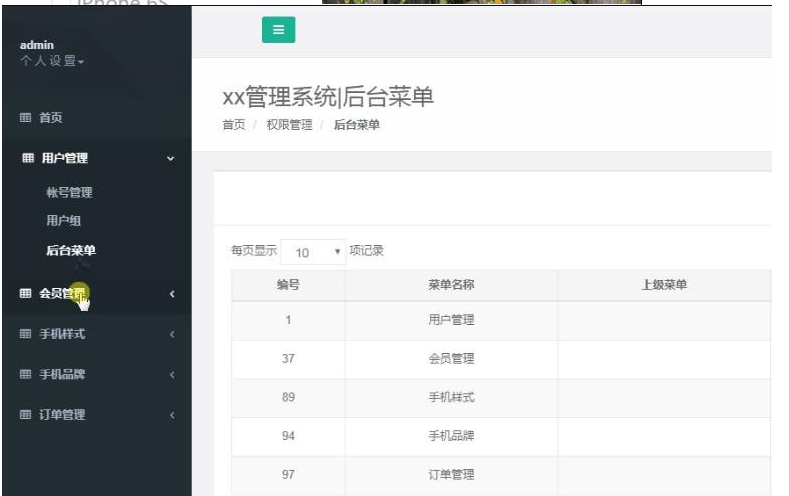Click the 权限管理 breadcrumb link

coord(289,125)
